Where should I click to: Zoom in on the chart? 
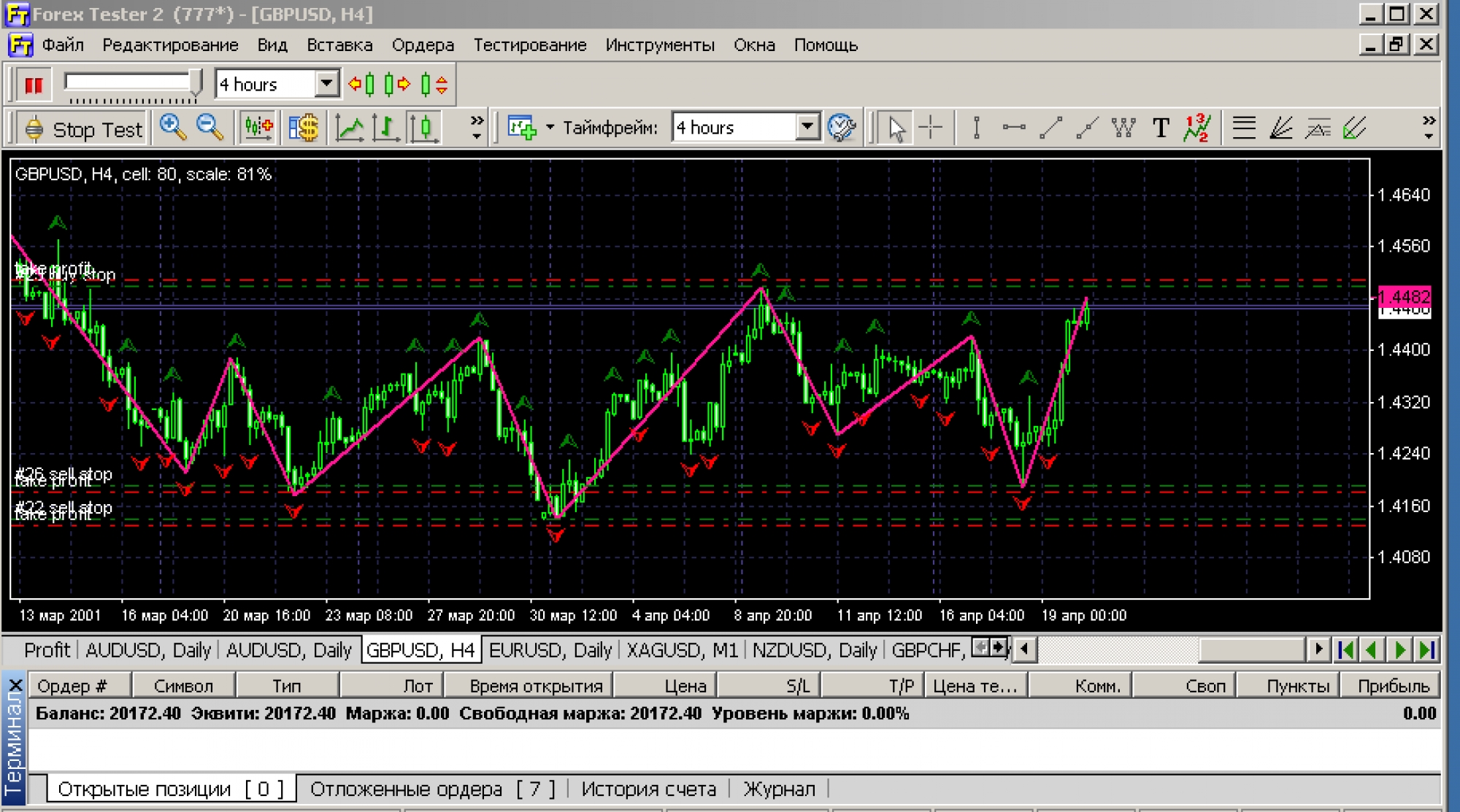[173, 128]
